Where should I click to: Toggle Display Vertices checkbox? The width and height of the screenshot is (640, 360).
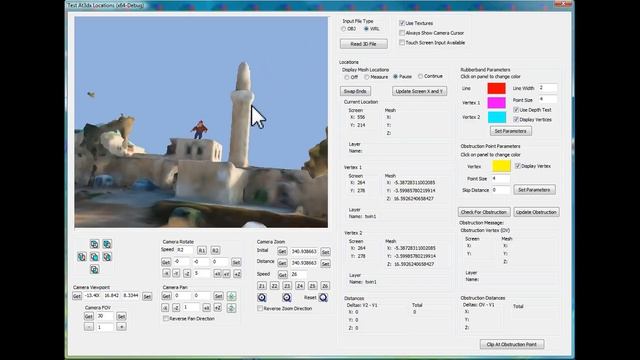(x=516, y=120)
